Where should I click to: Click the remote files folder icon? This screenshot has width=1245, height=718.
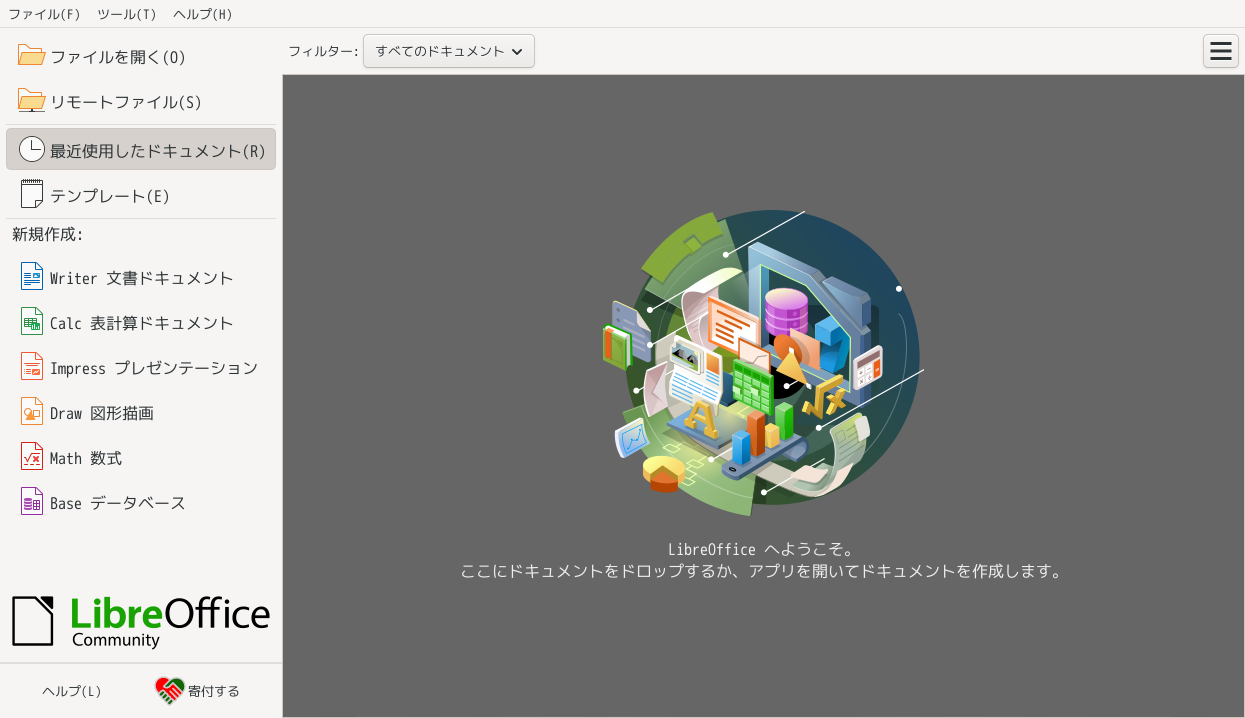tap(32, 101)
